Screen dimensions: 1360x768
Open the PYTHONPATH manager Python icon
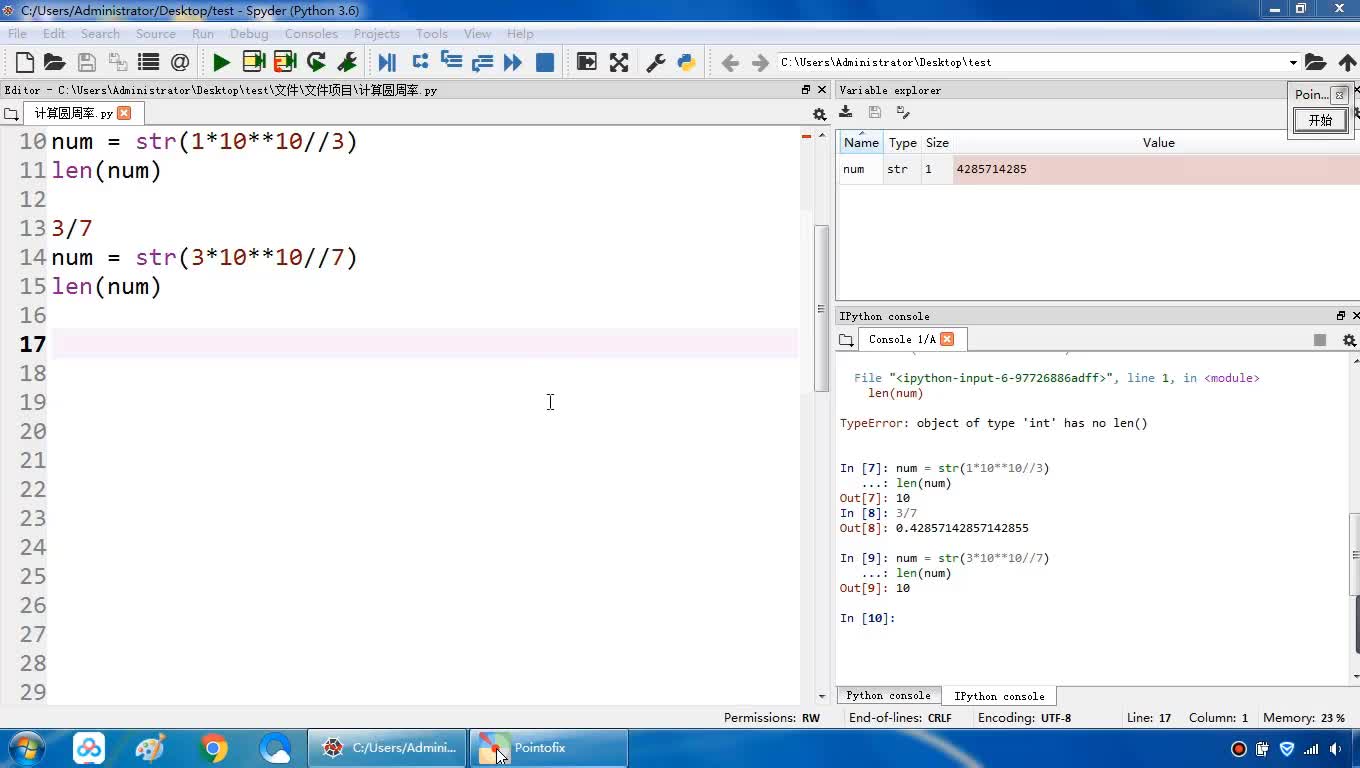[x=686, y=62]
